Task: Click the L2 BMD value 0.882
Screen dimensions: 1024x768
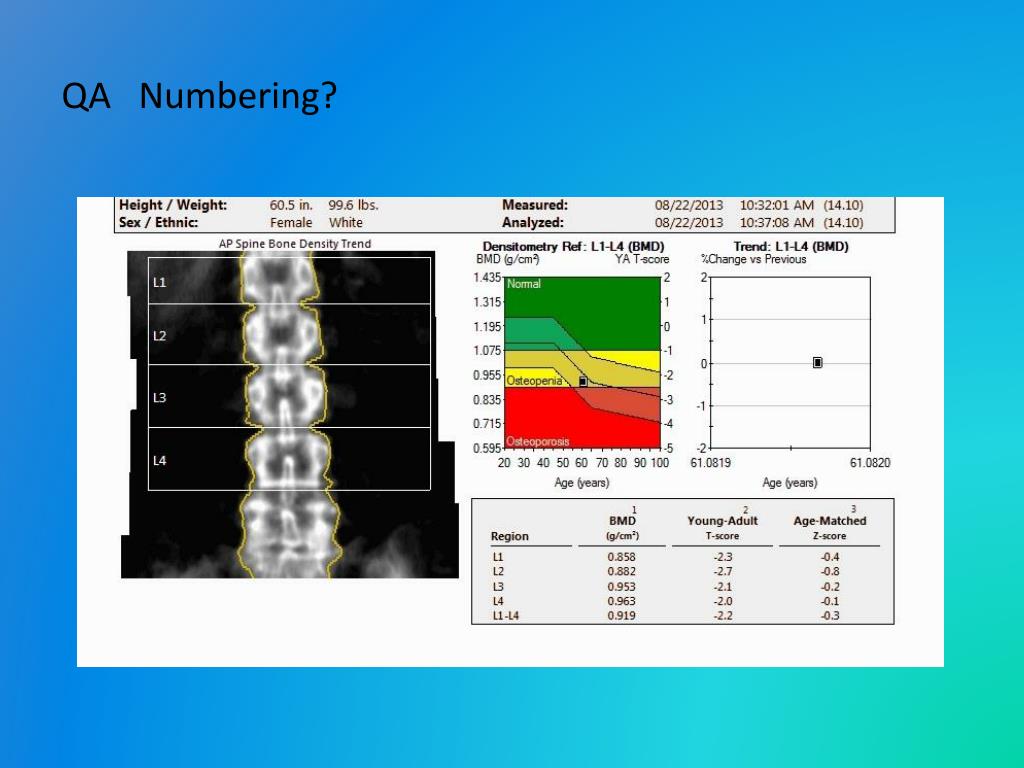Action: pyautogui.click(x=621, y=571)
